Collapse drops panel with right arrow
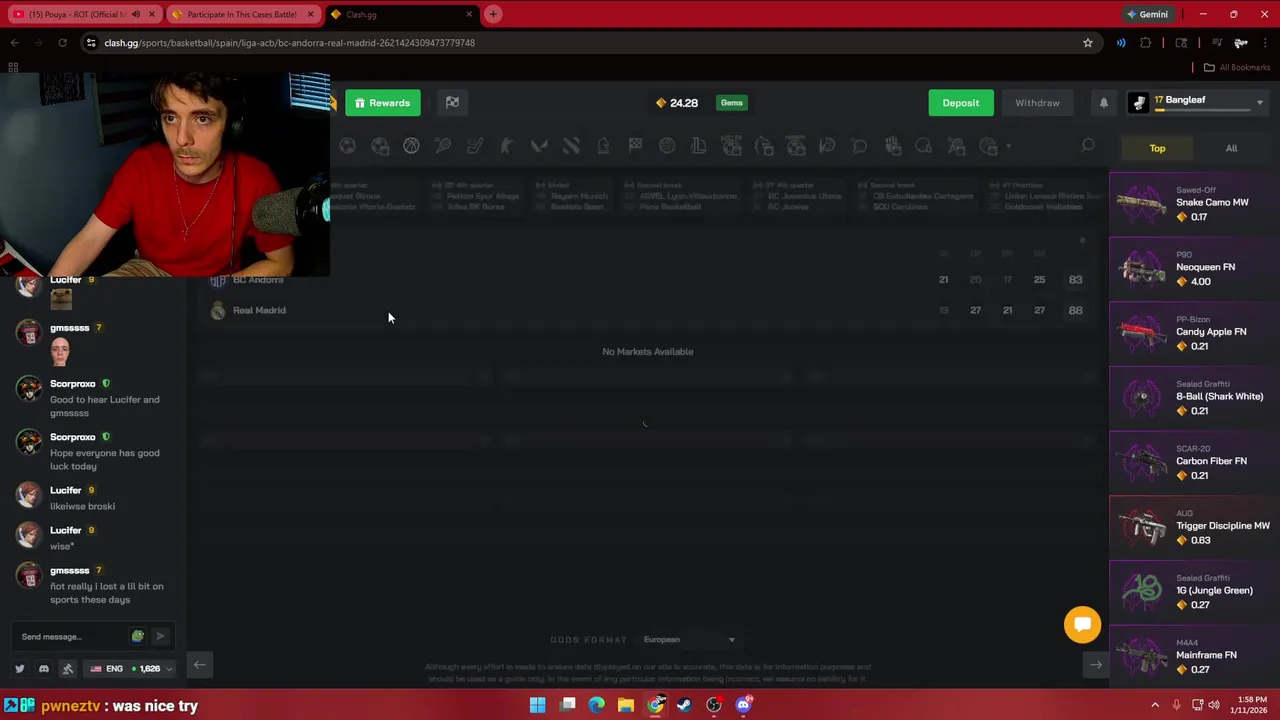This screenshot has width=1280, height=720. point(1096,664)
